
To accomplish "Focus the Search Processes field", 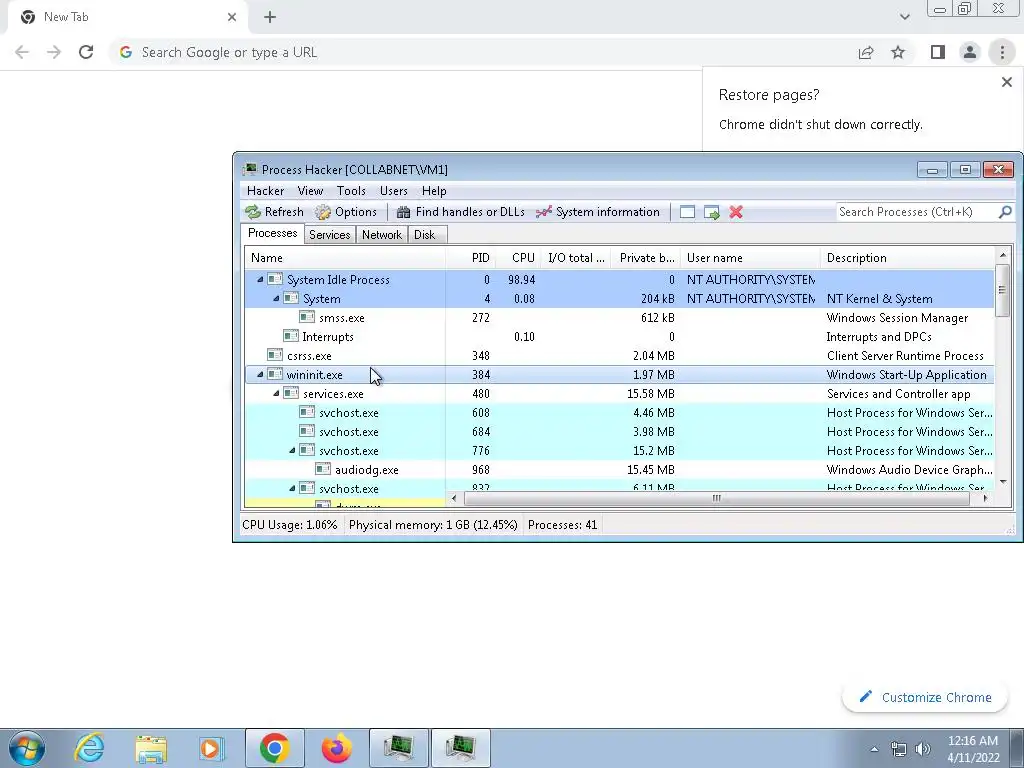I will [x=916, y=212].
